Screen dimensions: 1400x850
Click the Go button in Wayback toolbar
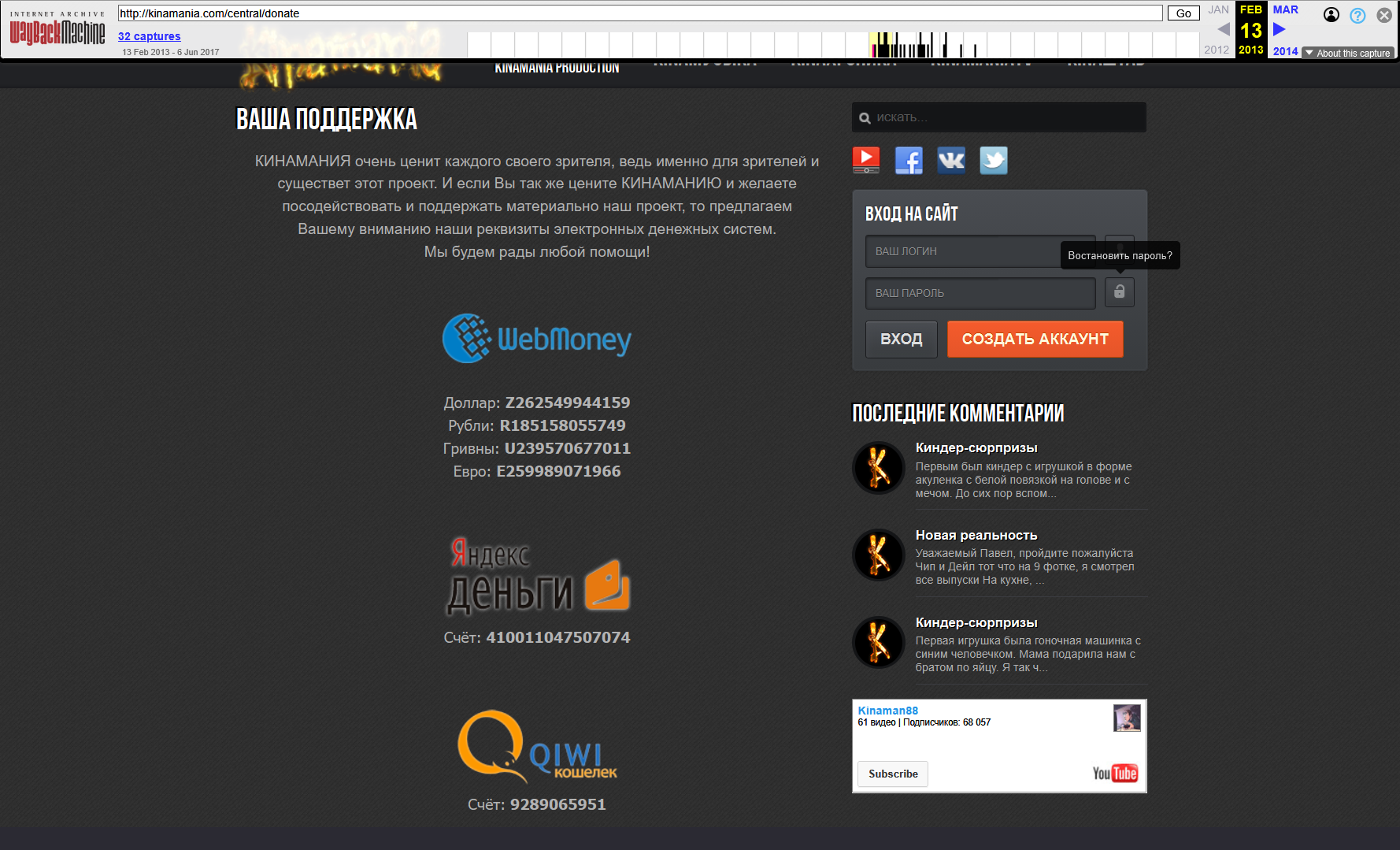(x=1183, y=13)
